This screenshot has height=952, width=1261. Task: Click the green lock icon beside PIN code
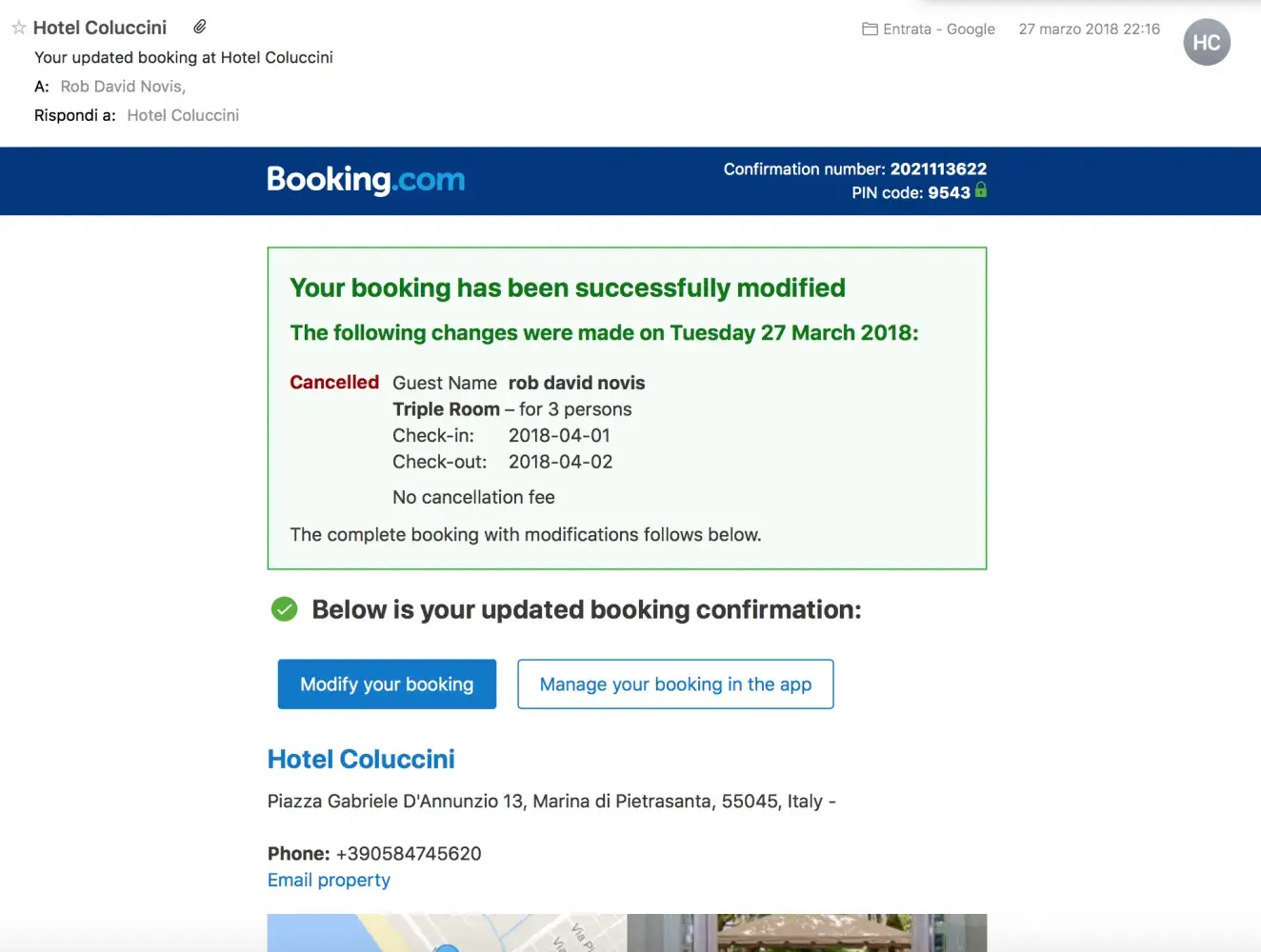(981, 190)
